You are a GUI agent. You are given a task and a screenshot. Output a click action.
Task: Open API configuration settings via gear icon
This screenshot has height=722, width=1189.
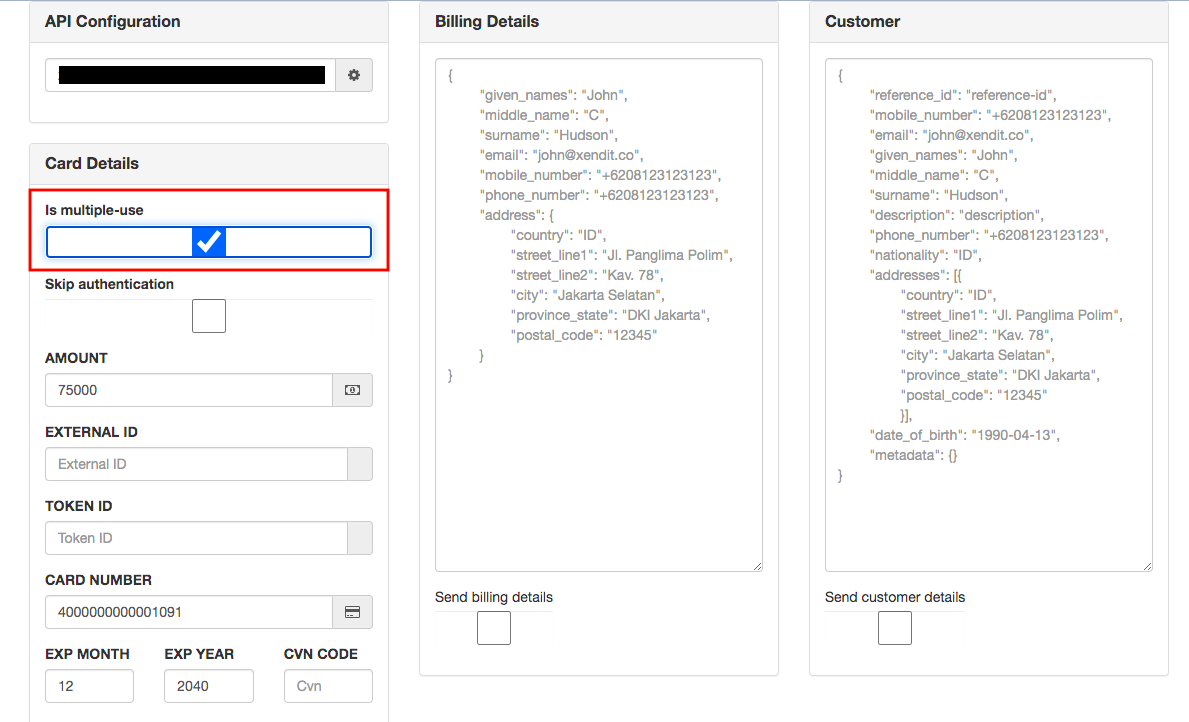[x=354, y=74]
